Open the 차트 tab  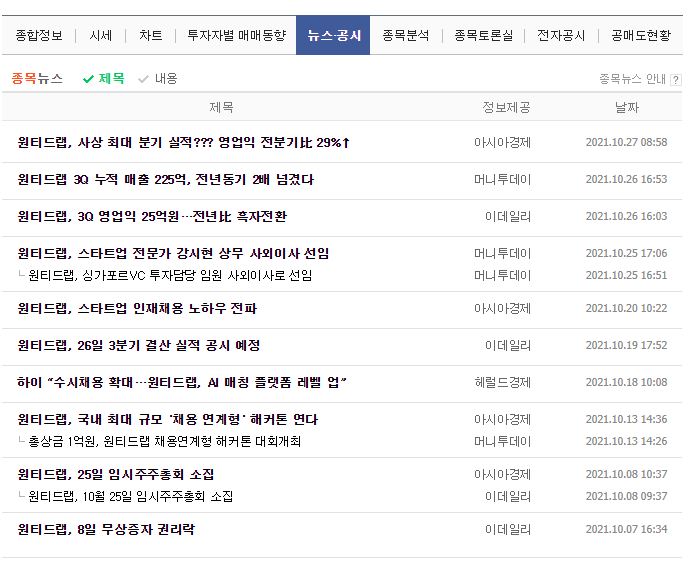point(151,35)
